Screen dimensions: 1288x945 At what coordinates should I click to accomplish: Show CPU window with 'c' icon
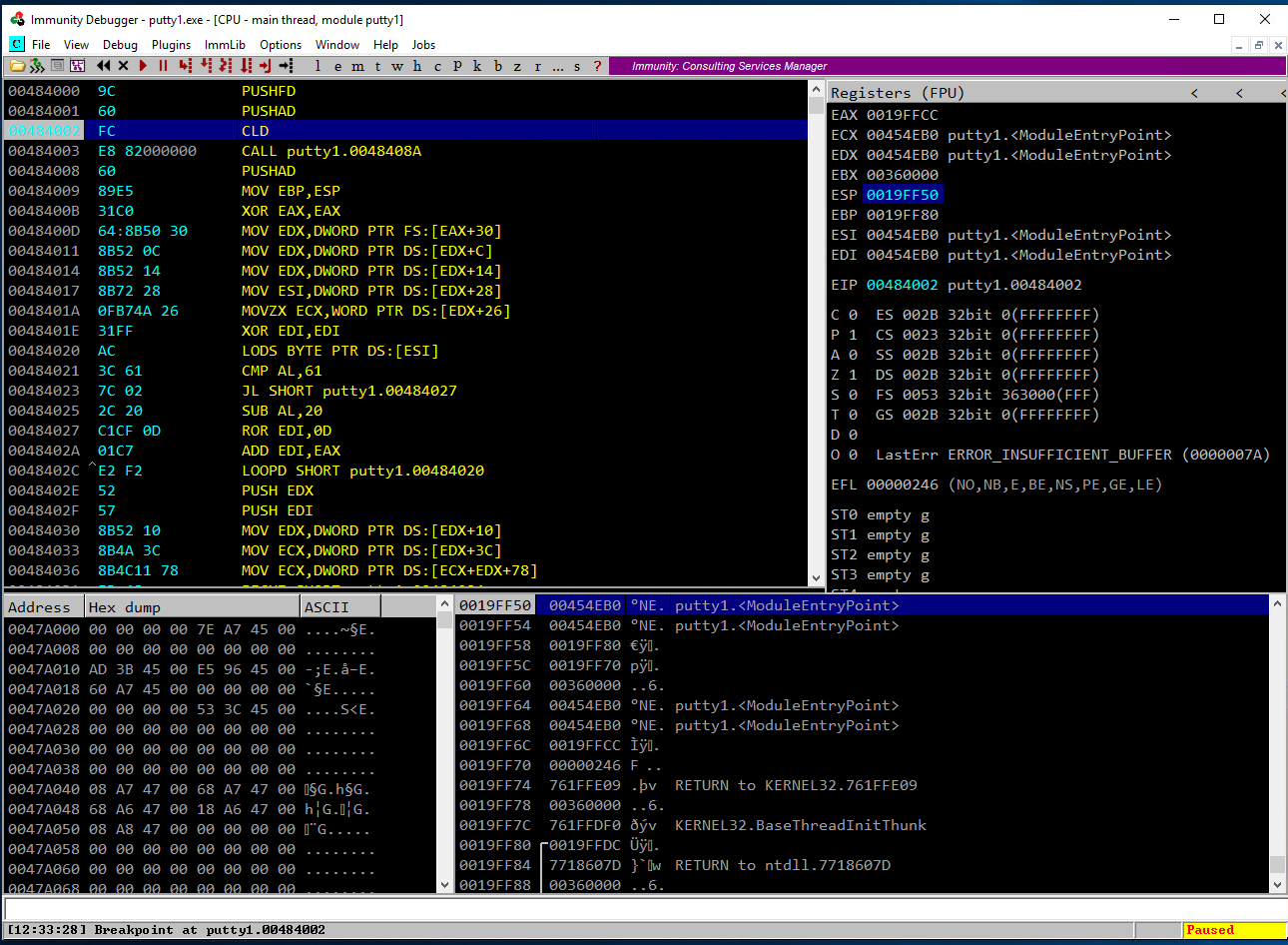coord(437,66)
